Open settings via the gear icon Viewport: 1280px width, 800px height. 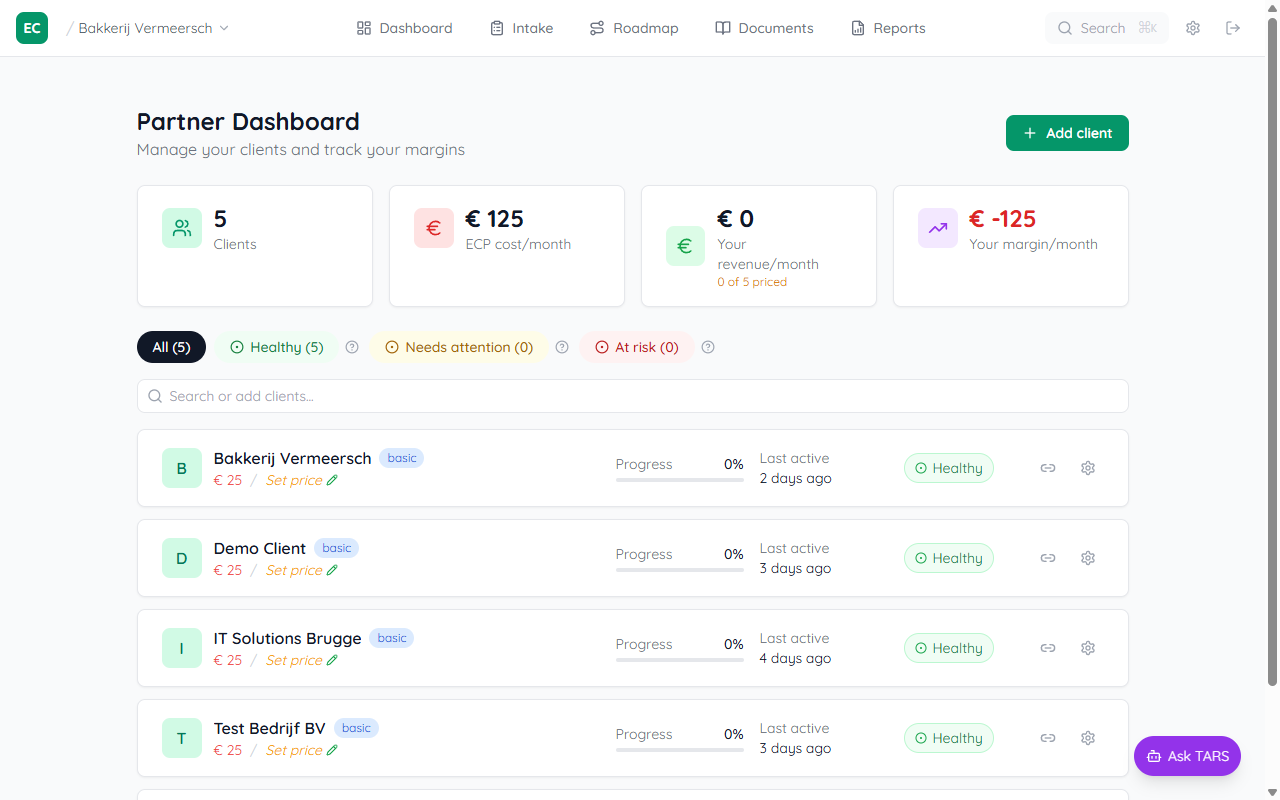coord(1192,27)
